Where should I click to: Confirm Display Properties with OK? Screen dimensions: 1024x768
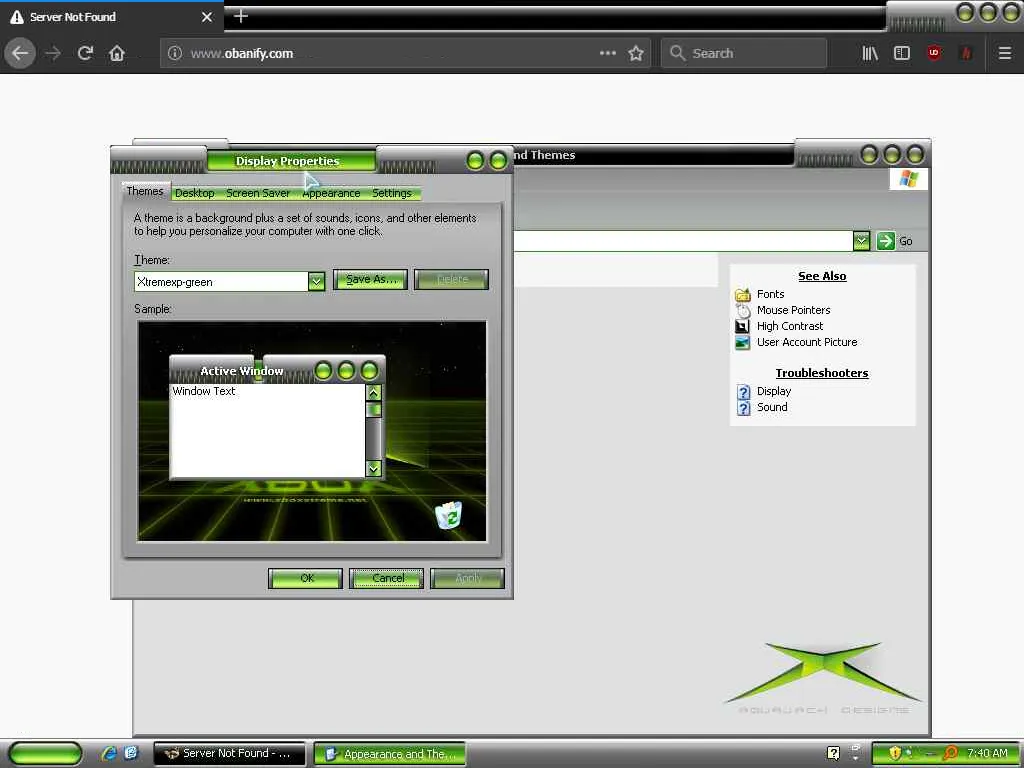306,578
